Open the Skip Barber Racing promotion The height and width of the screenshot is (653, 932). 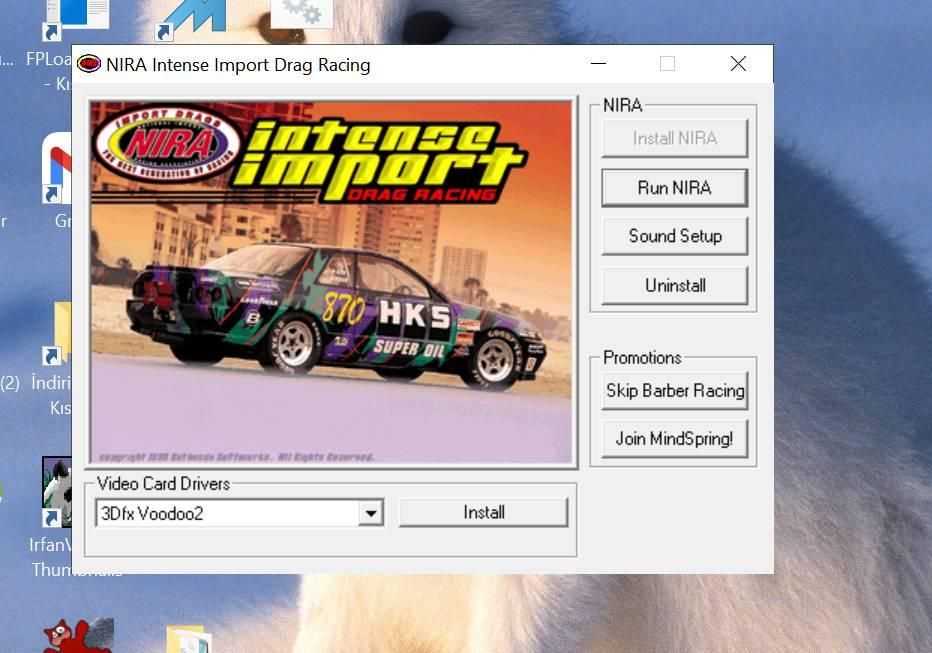click(x=674, y=391)
